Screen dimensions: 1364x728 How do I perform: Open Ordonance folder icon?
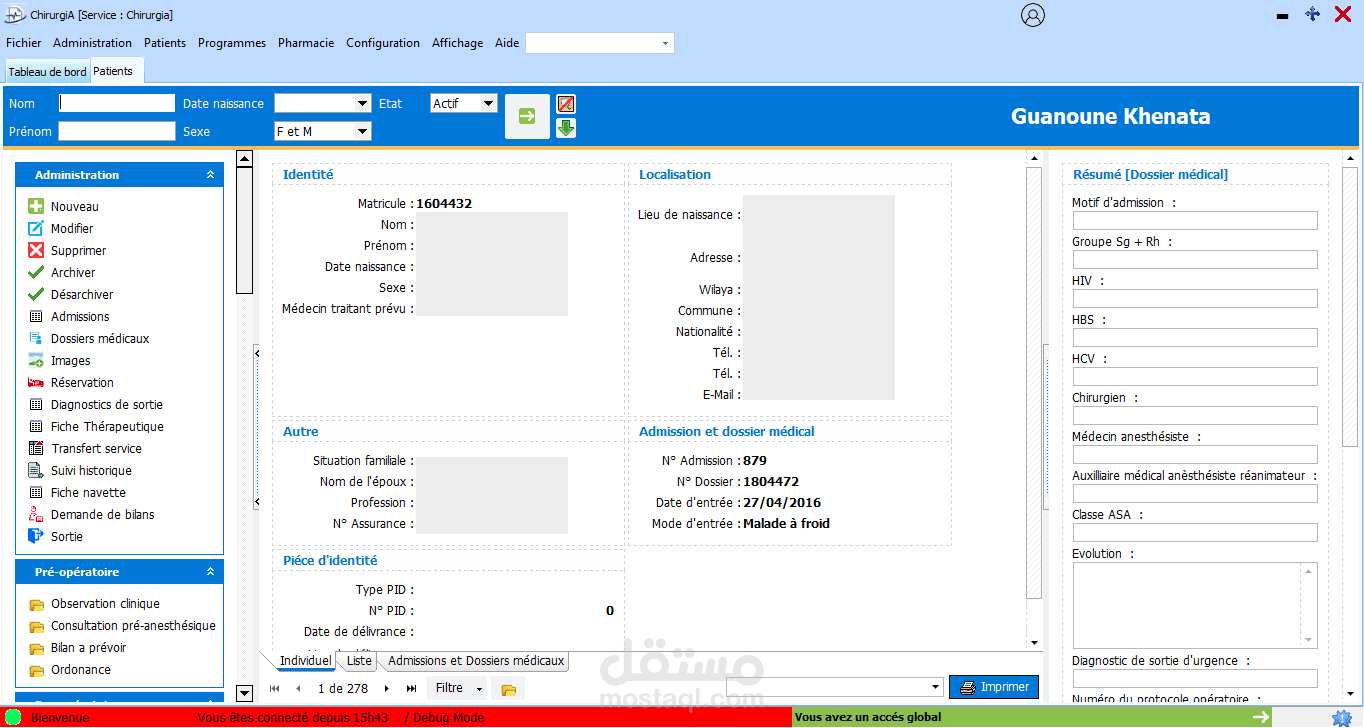pyautogui.click(x=36, y=670)
